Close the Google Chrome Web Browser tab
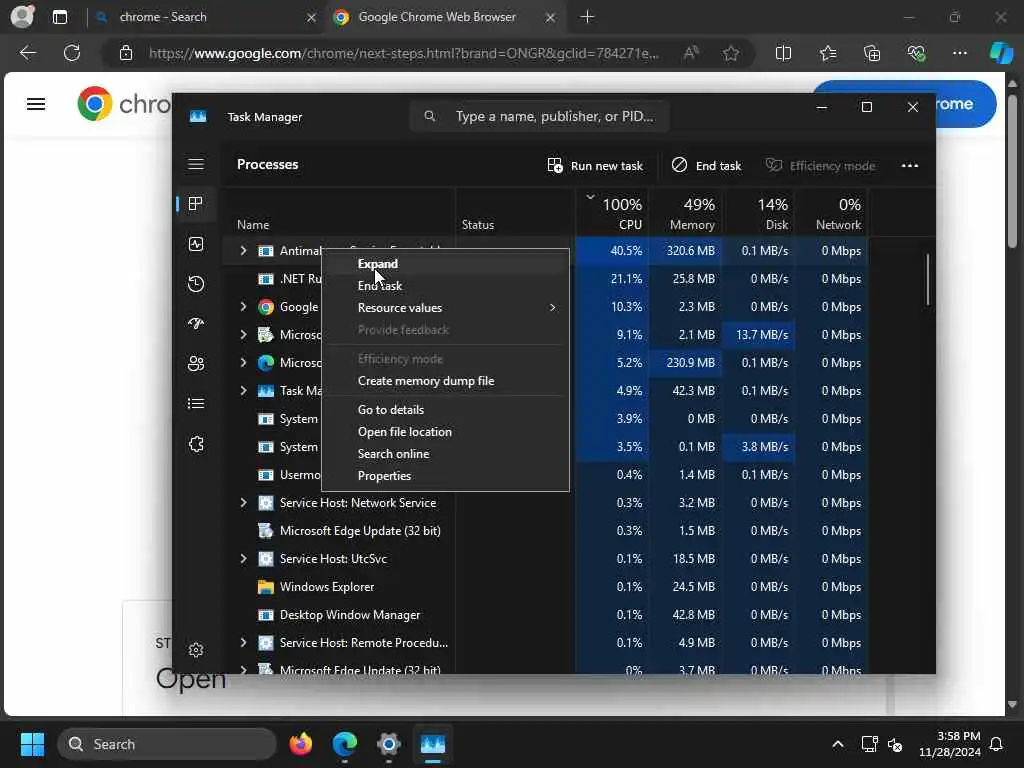Screen dimensions: 1024x768 (550, 18)
